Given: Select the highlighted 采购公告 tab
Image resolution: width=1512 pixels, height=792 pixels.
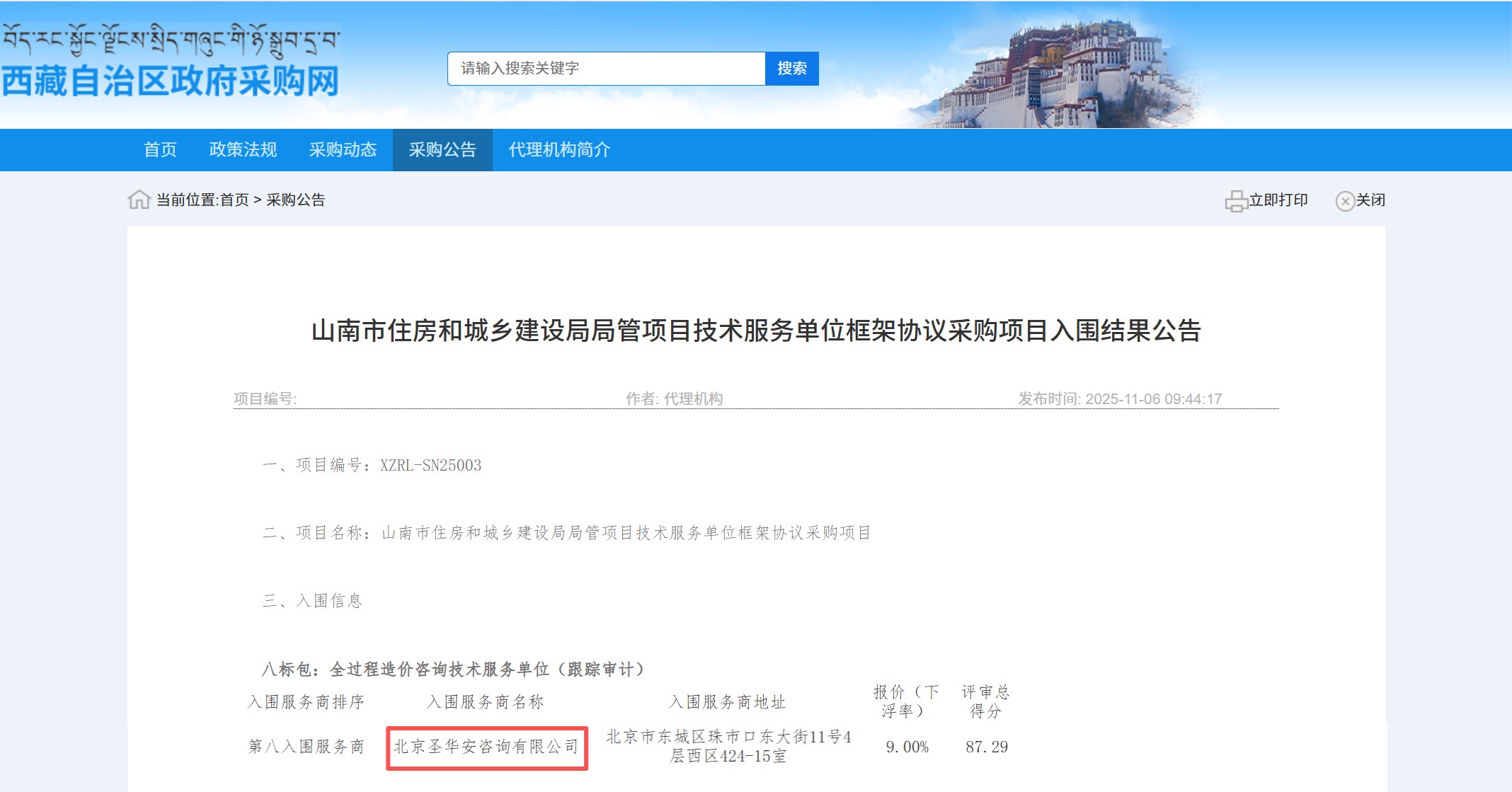Looking at the screenshot, I should 442,150.
